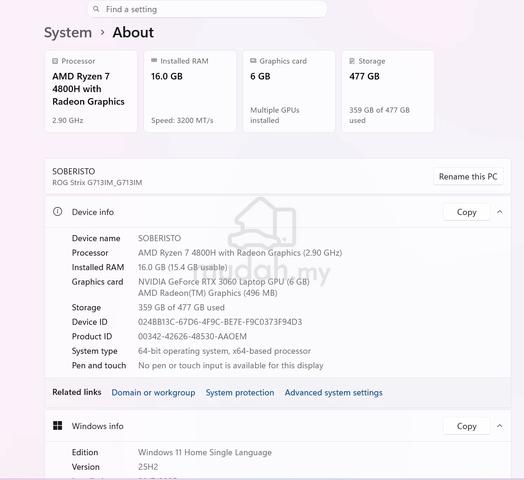Open Domain or workgroup link
524x480 pixels.
point(153,392)
